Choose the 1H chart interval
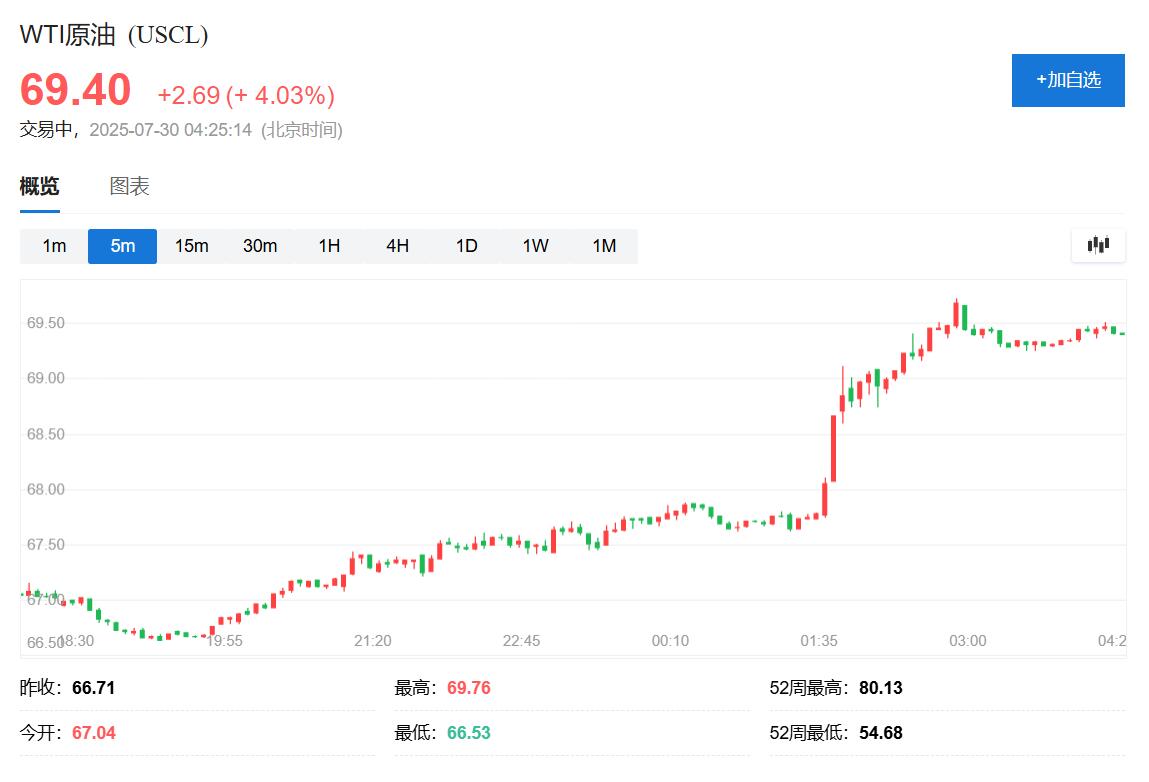Screen dimensions: 1149x782 [329, 246]
